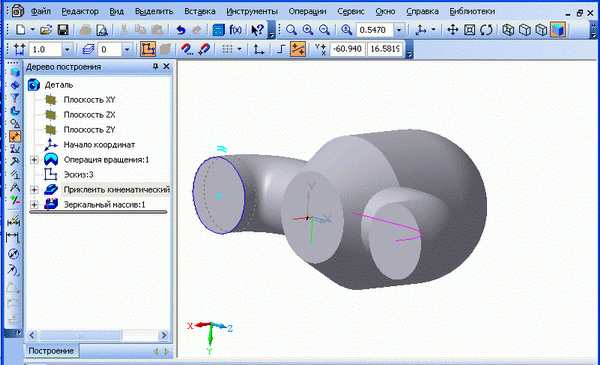
Task: Switch to the Построение tab
Action: (x=51, y=351)
